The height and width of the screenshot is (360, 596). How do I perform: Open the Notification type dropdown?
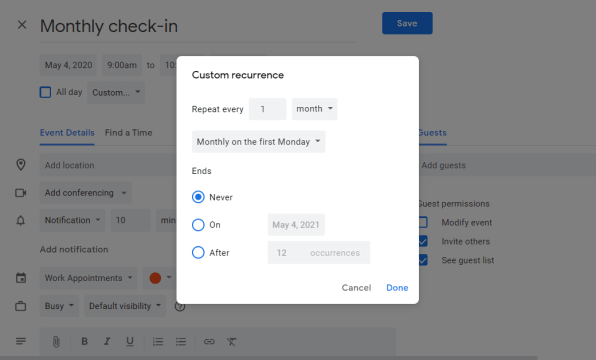coord(72,220)
